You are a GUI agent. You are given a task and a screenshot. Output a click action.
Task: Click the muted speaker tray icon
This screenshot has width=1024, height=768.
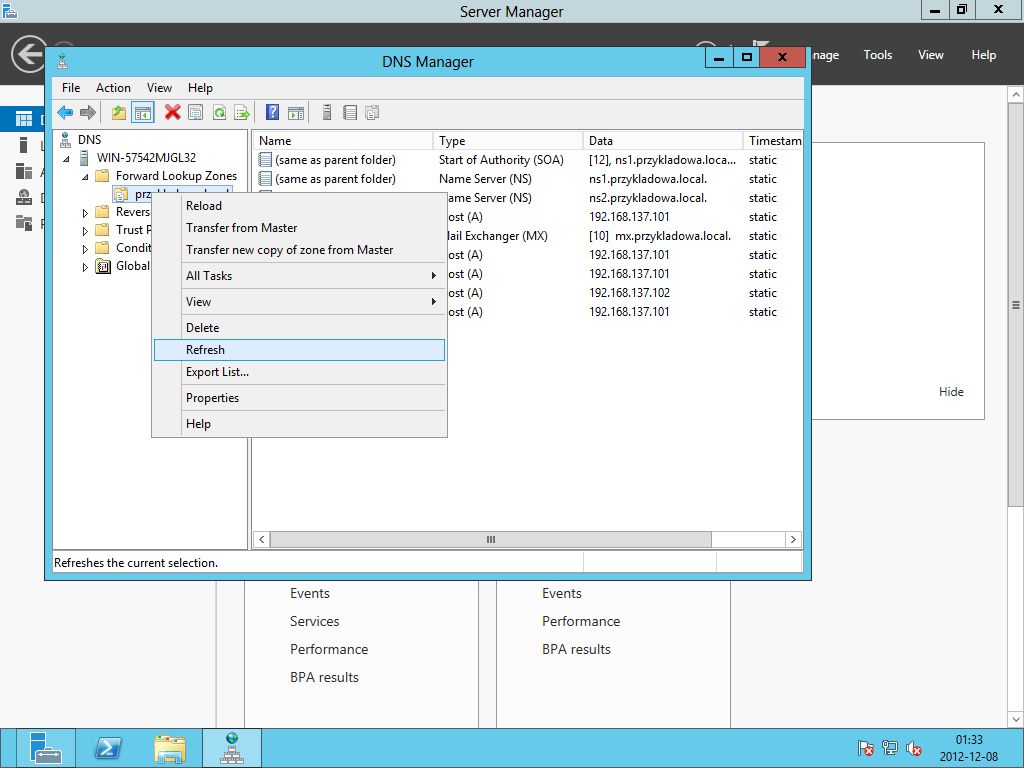click(x=914, y=748)
